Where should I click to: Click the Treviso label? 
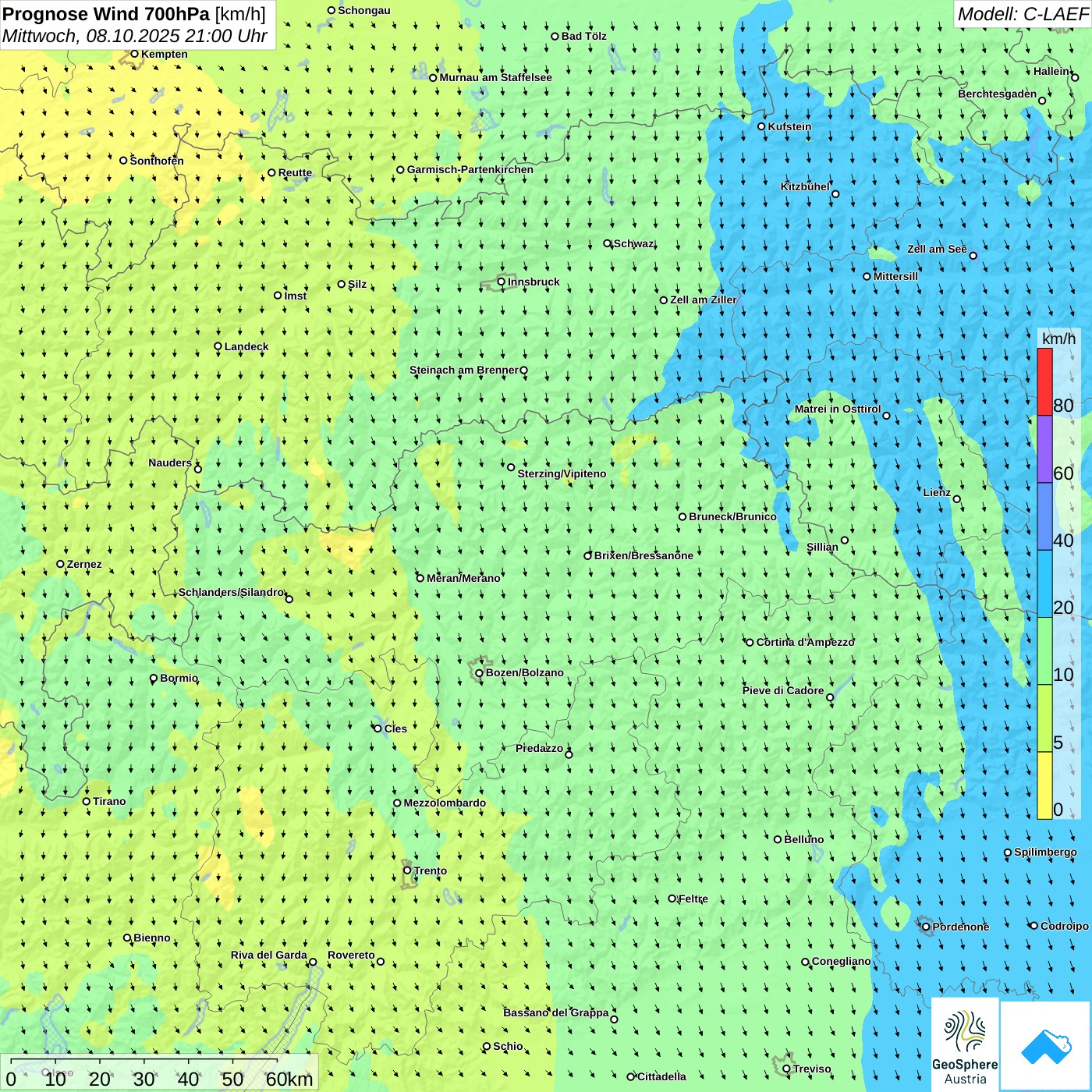click(811, 1069)
